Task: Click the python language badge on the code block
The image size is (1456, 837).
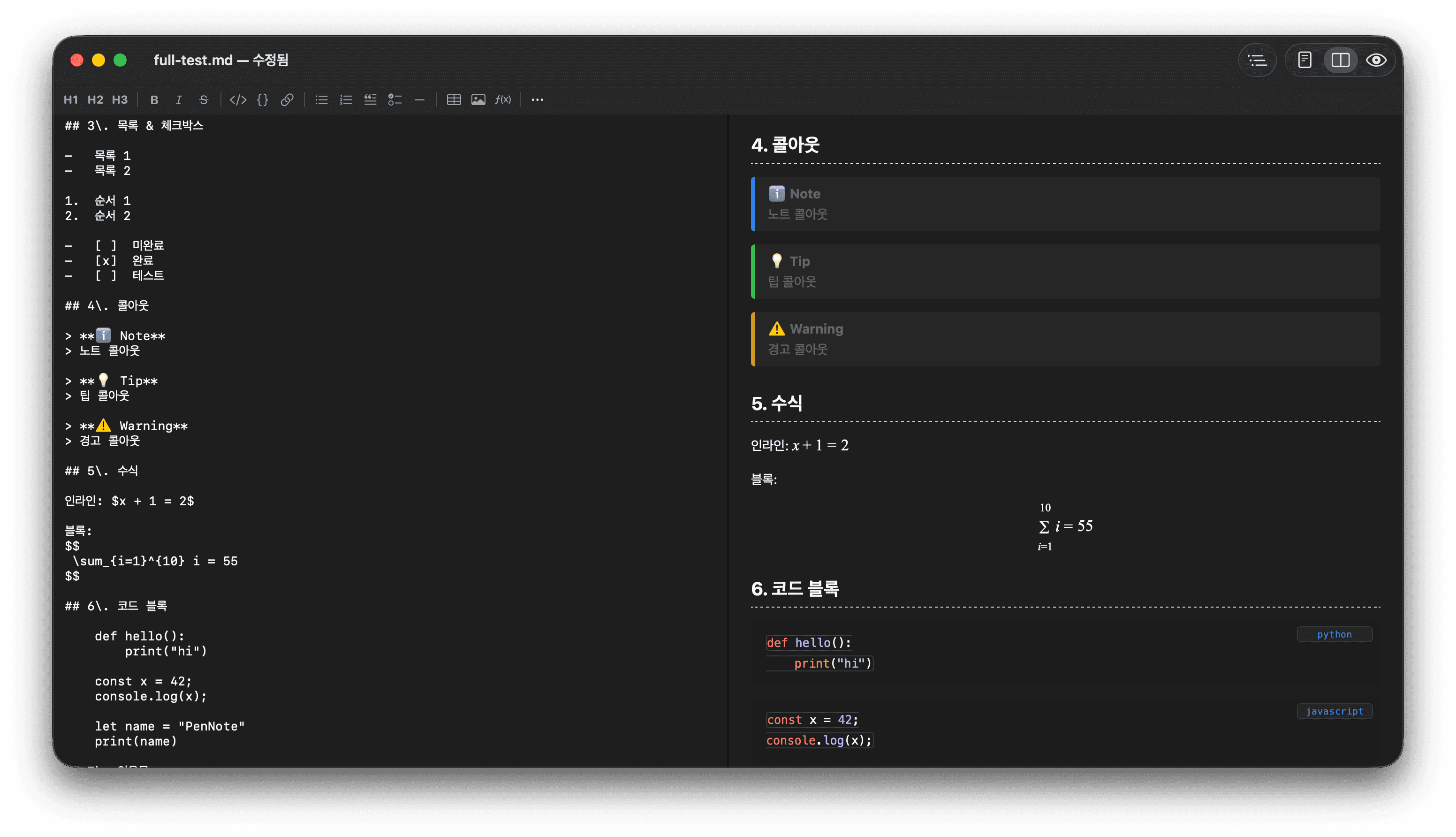Action: [x=1334, y=634]
